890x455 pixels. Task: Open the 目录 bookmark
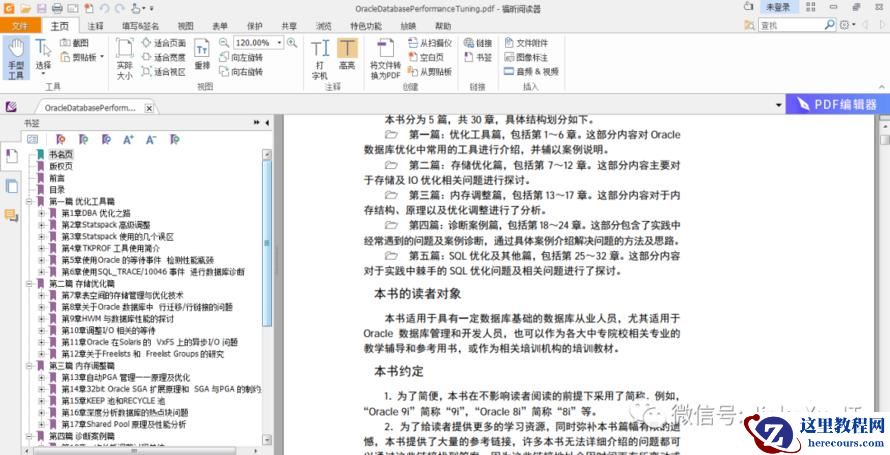(56, 190)
